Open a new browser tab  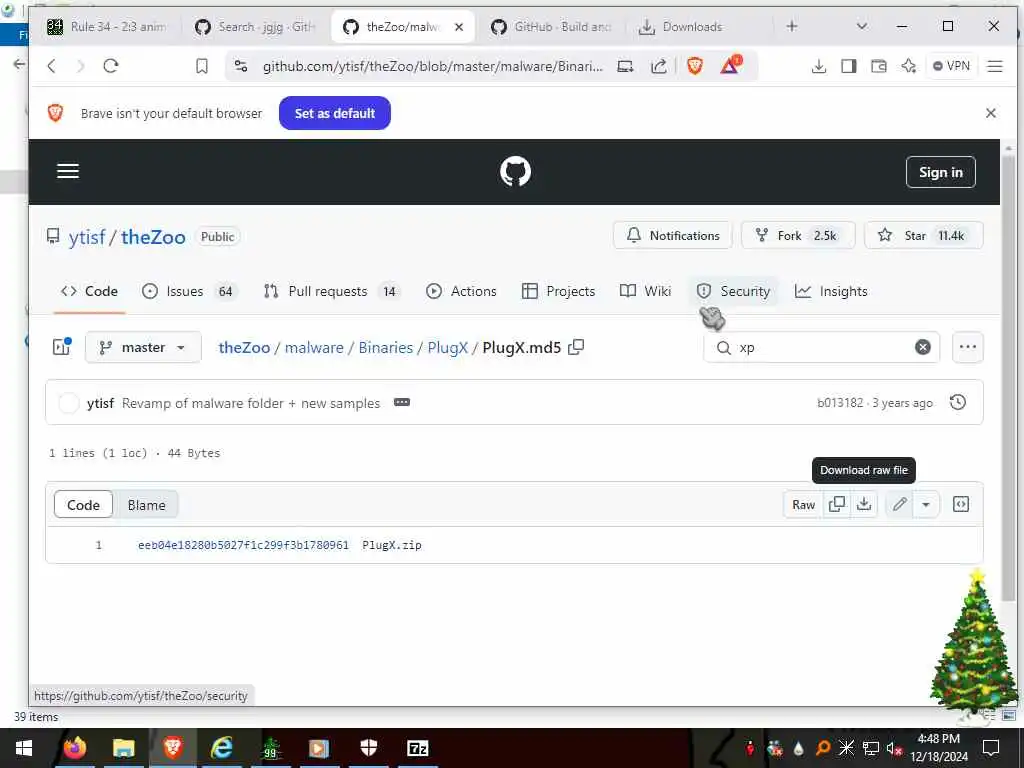792,26
